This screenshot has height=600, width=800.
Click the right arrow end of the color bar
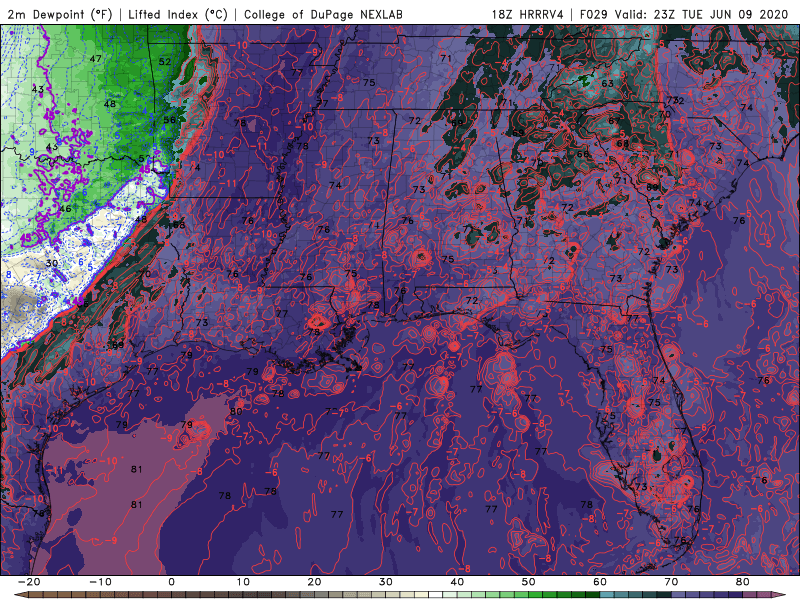(x=781, y=594)
